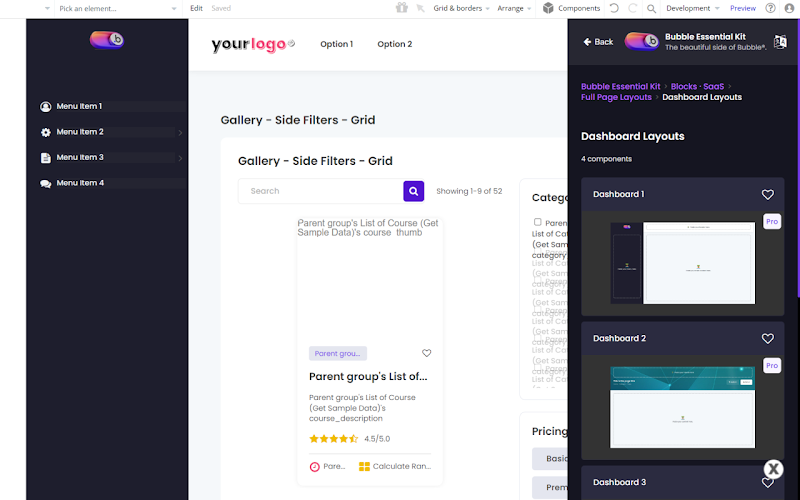Open the Preview link
This screenshot has width=800, height=500.
click(x=742, y=8)
